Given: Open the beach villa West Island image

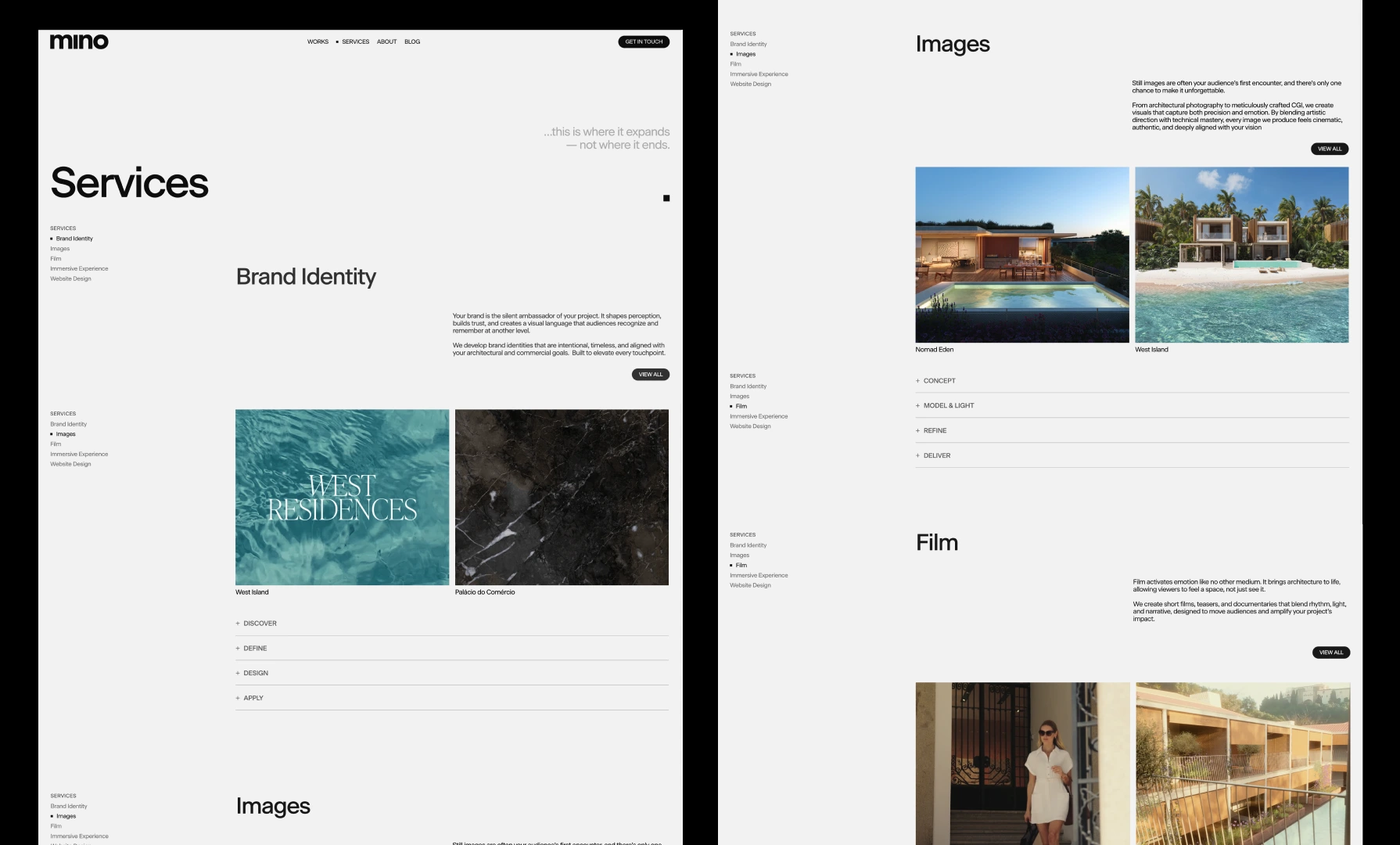Looking at the screenshot, I should pyautogui.click(x=1242, y=254).
